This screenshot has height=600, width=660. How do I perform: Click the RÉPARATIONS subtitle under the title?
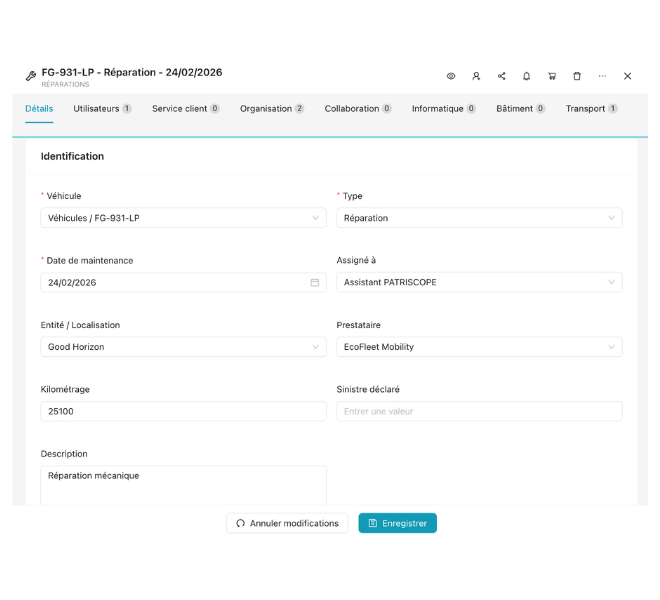[x=65, y=85]
